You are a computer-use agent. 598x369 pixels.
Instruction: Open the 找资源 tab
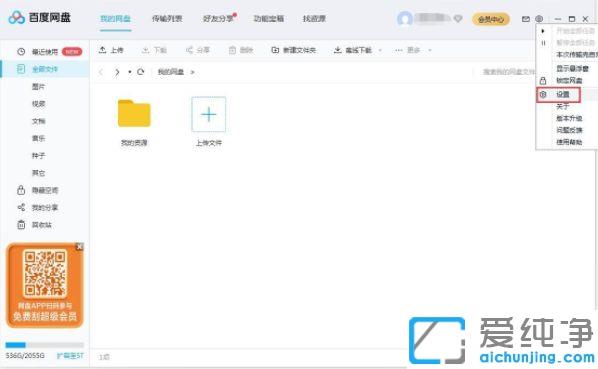314,18
